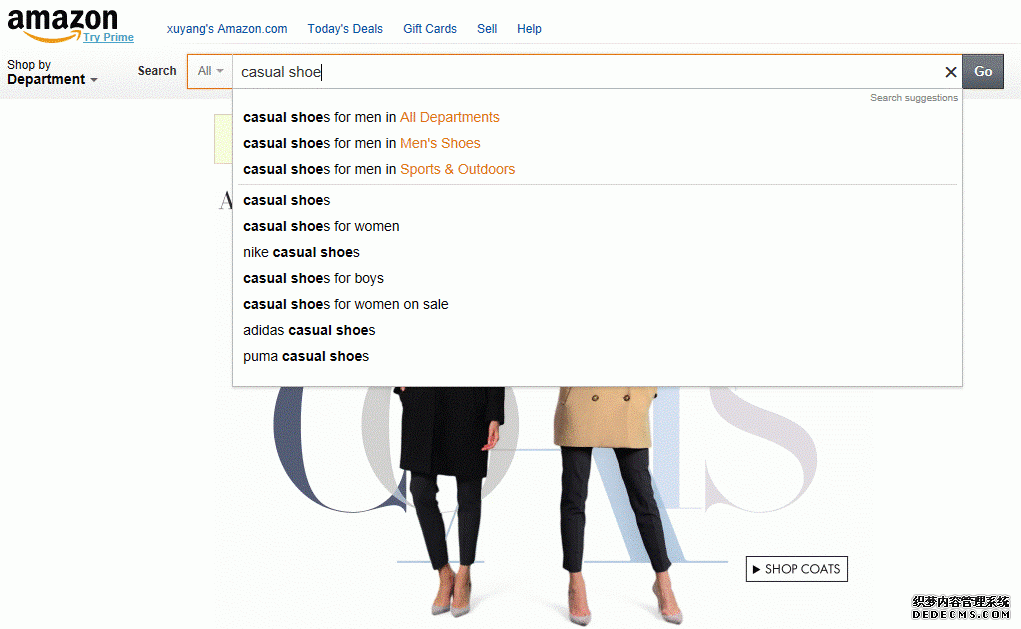Open xuyang's Amazon.com link
Viewport: 1021px width, 629px height.
pos(227,29)
